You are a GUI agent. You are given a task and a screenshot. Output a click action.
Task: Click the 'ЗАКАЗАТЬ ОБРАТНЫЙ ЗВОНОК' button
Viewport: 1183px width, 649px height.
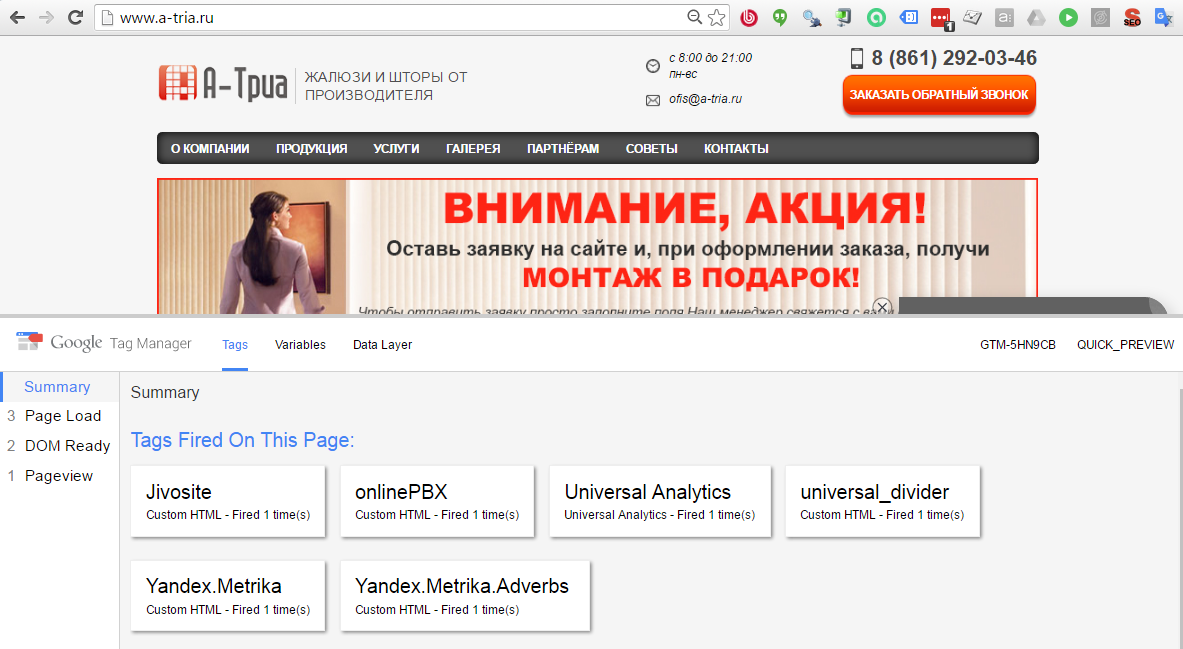click(x=939, y=95)
